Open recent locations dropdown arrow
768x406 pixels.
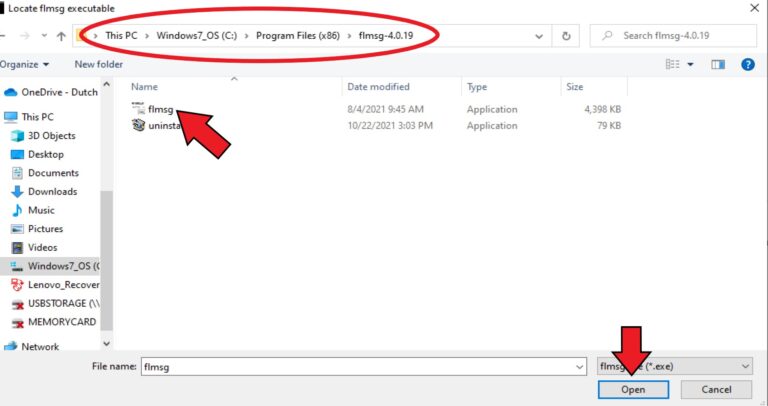click(44, 36)
